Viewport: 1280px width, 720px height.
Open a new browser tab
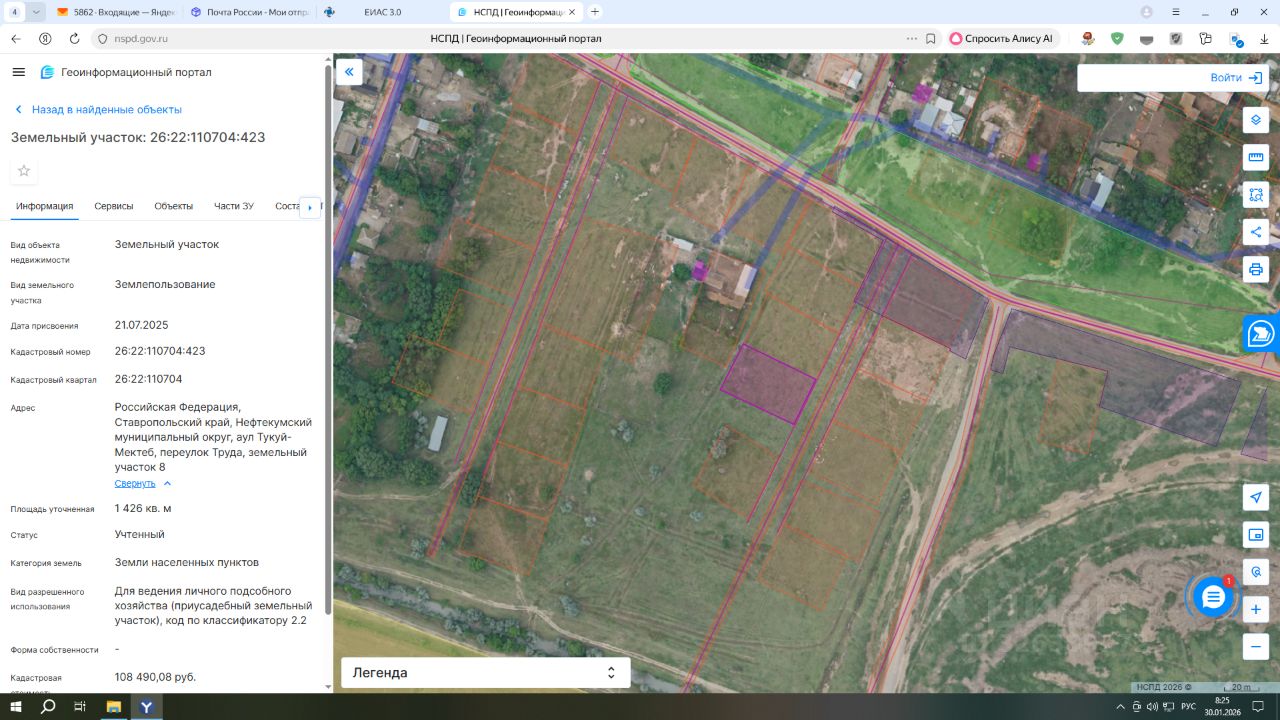pyautogui.click(x=595, y=12)
